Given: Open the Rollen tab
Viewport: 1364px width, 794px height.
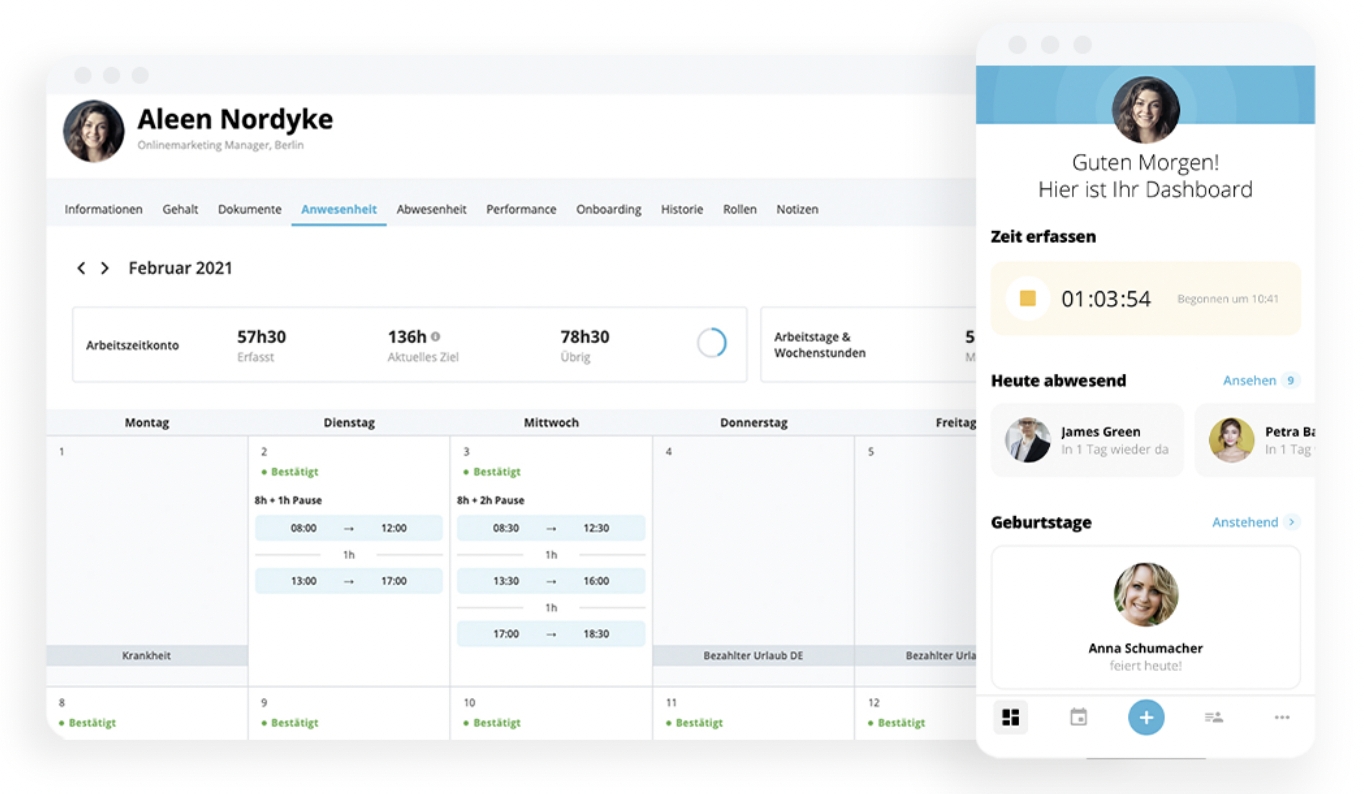Looking at the screenshot, I should point(740,210).
